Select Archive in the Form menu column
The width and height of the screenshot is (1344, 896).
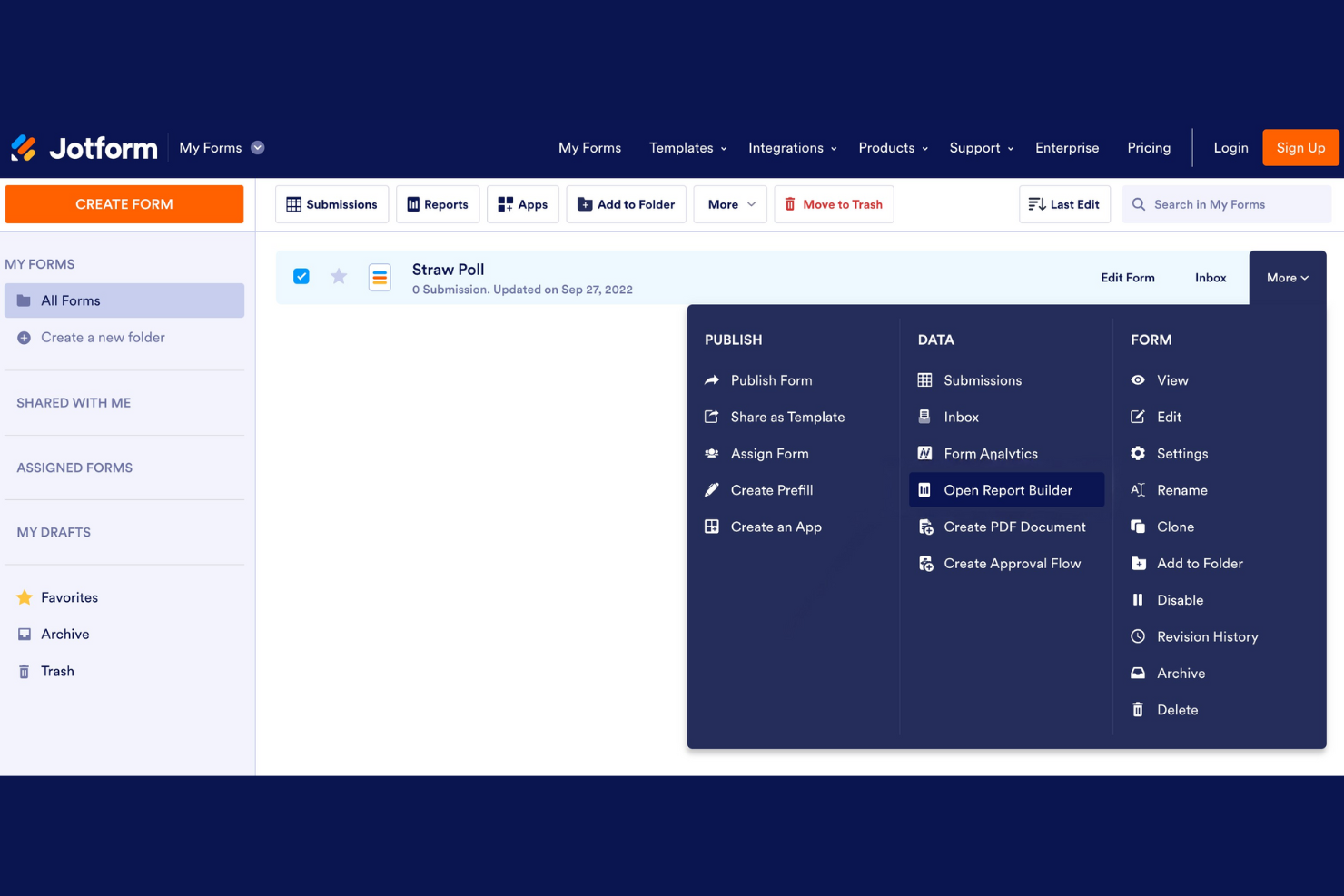(1181, 674)
